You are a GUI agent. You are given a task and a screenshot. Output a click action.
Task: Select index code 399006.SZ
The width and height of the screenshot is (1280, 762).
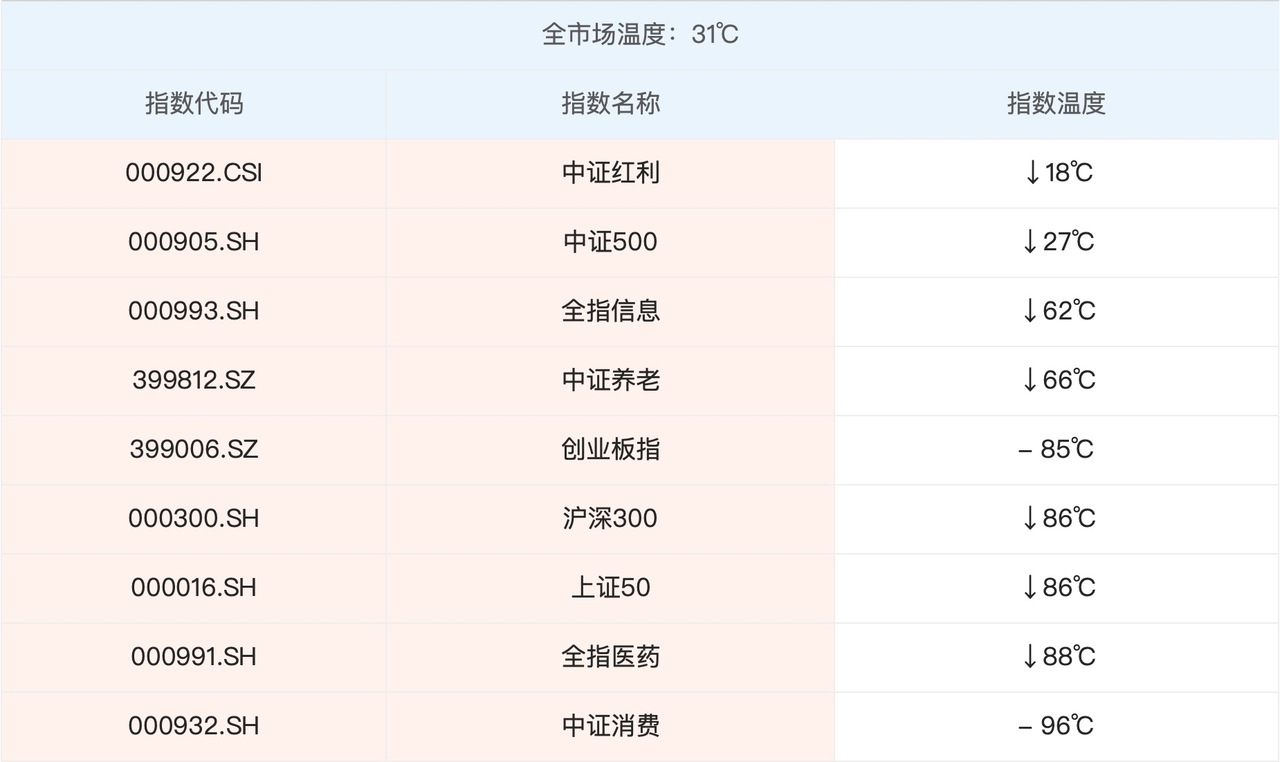pos(194,449)
